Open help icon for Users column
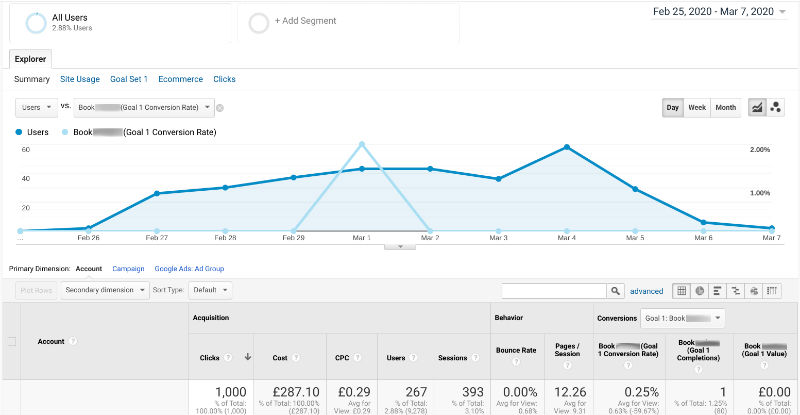 coord(413,357)
